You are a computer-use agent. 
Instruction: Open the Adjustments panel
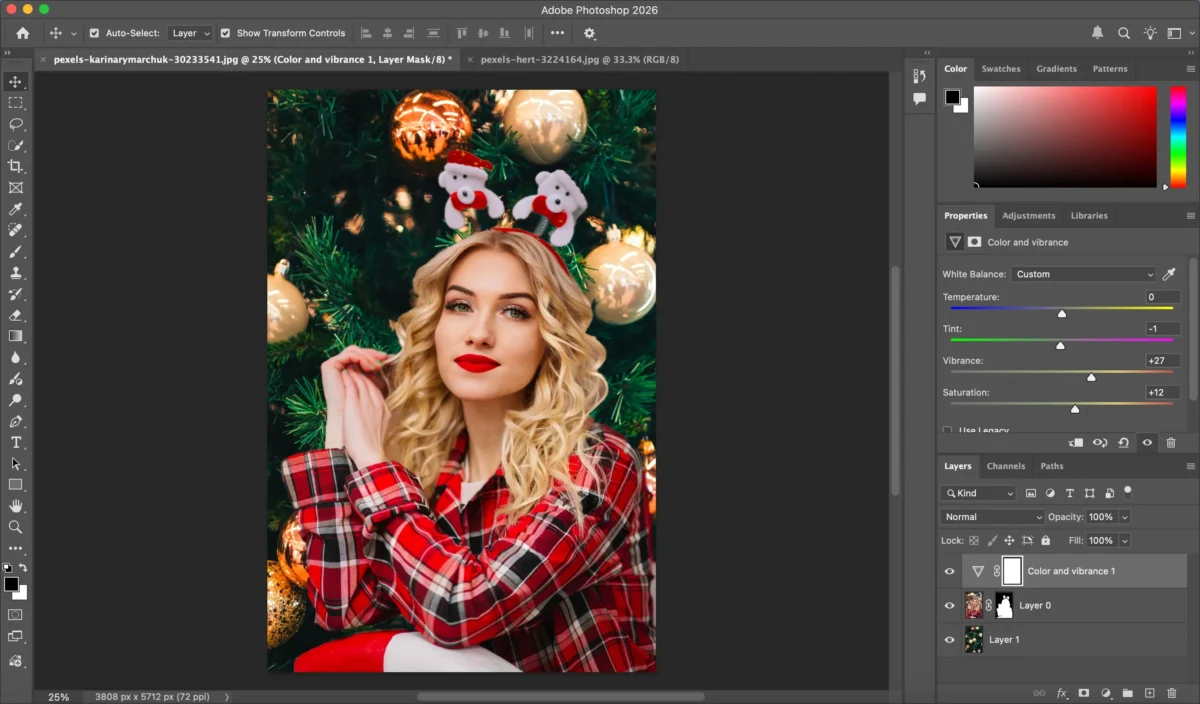[1029, 215]
